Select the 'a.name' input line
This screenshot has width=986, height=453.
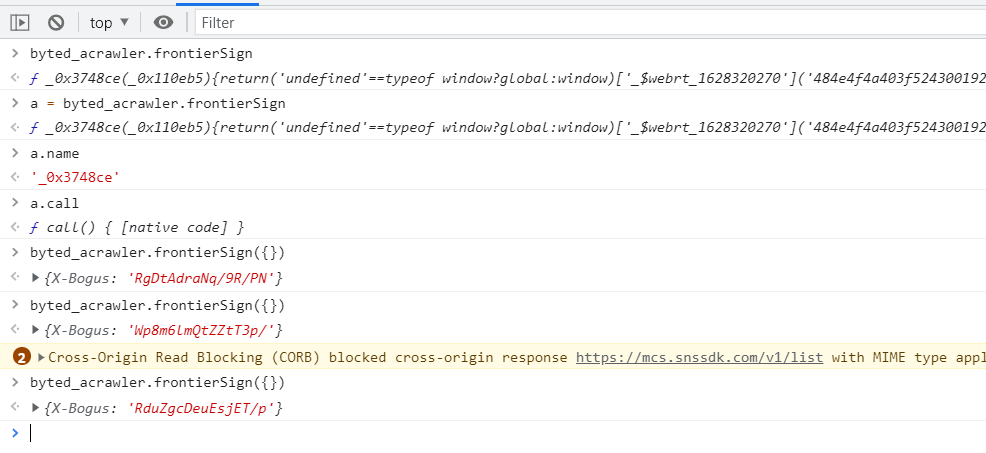pyautogui.click(x=55, y=154)
